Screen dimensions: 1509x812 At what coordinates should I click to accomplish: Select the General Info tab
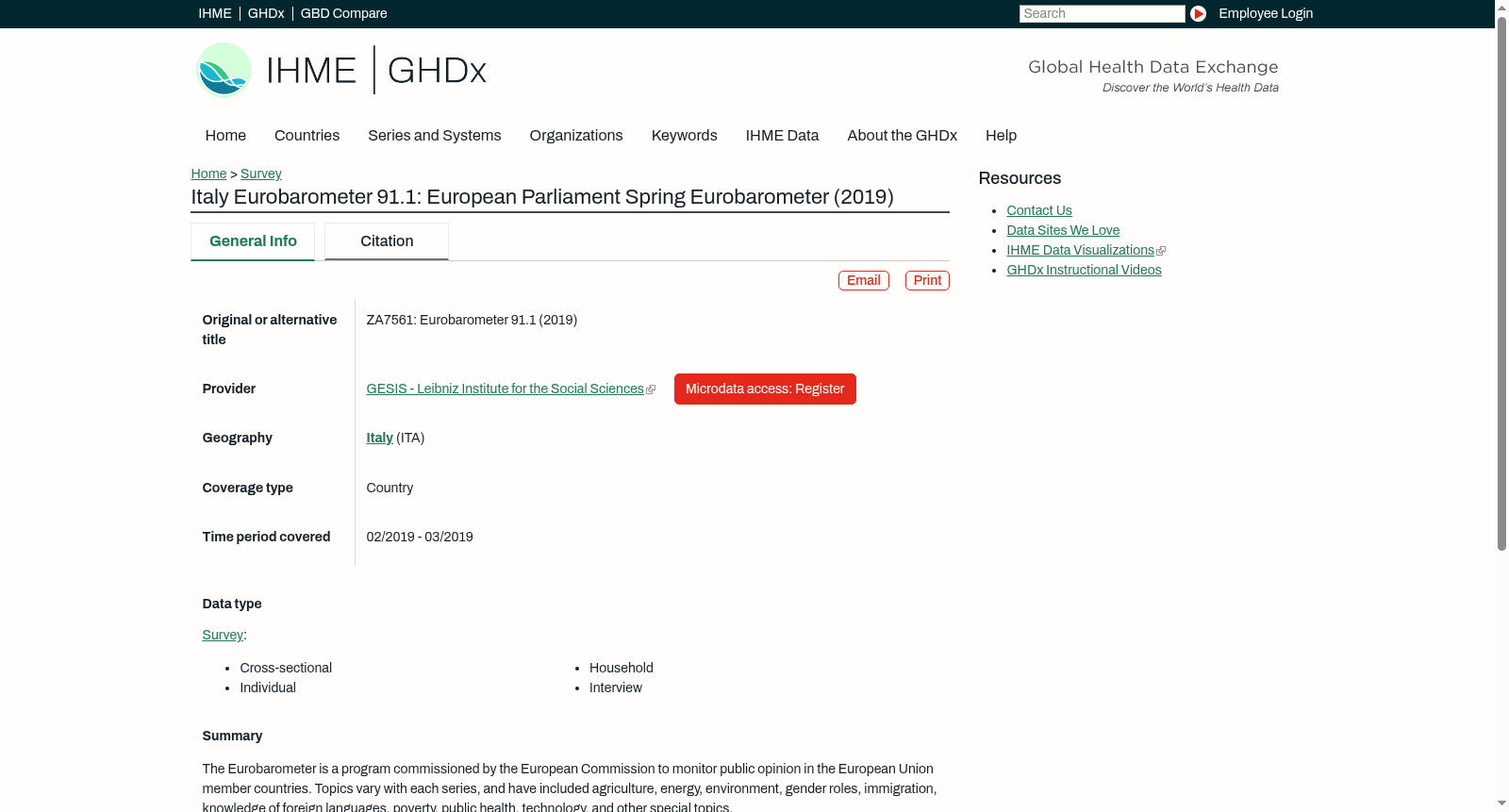[x=253, y=241]
